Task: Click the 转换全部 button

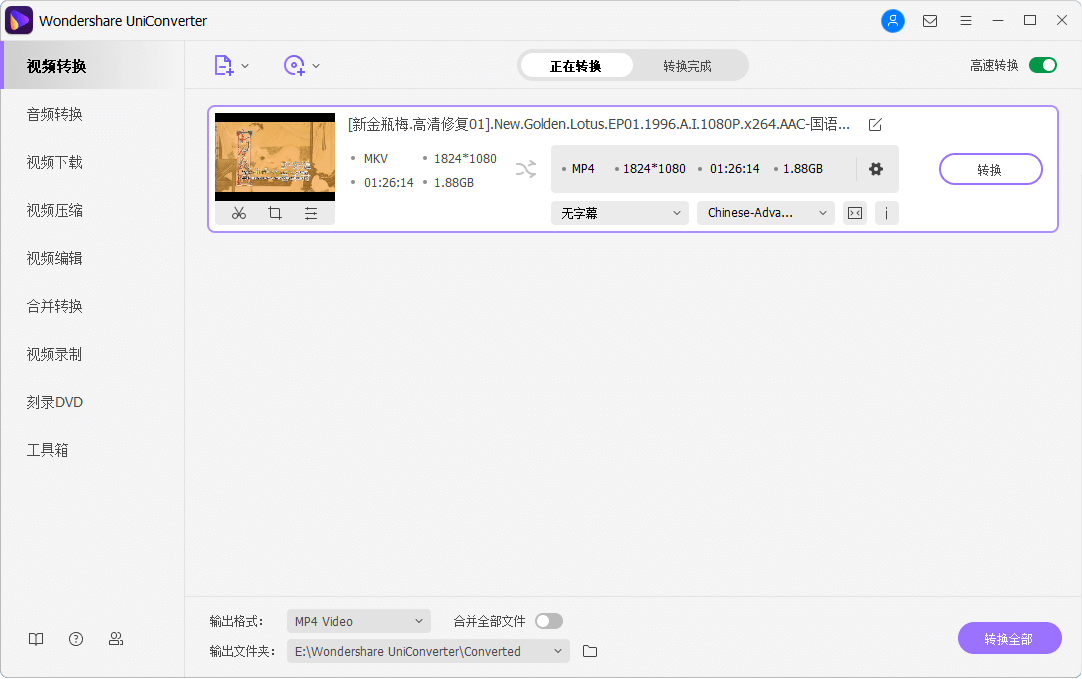Action: point(1009,639)
